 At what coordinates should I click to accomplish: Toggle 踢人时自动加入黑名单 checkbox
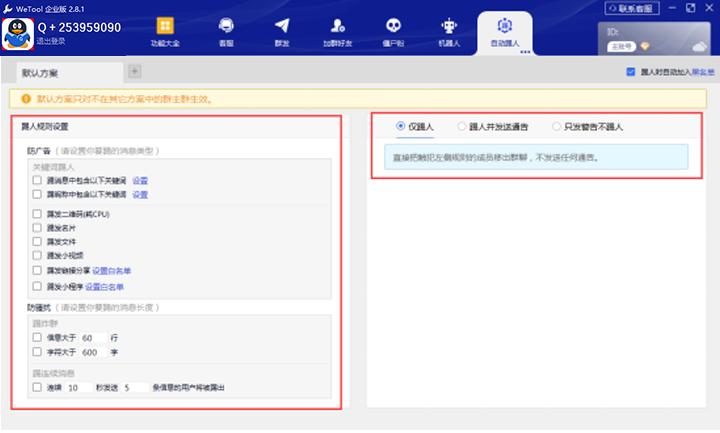tap(630, 72)
